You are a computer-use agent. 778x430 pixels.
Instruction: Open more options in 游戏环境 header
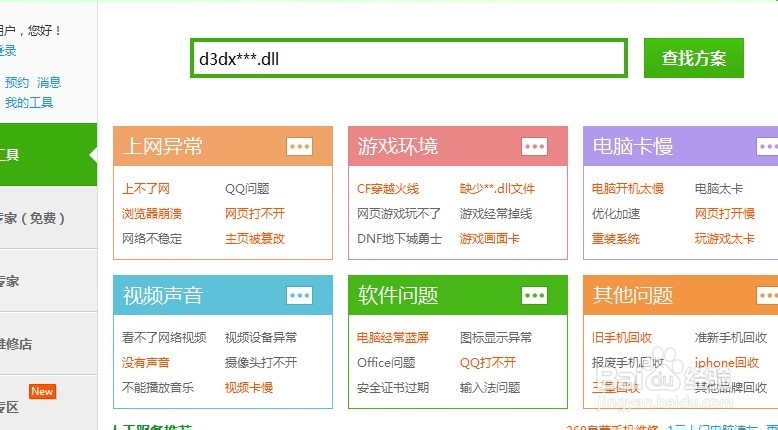point(534,146)
